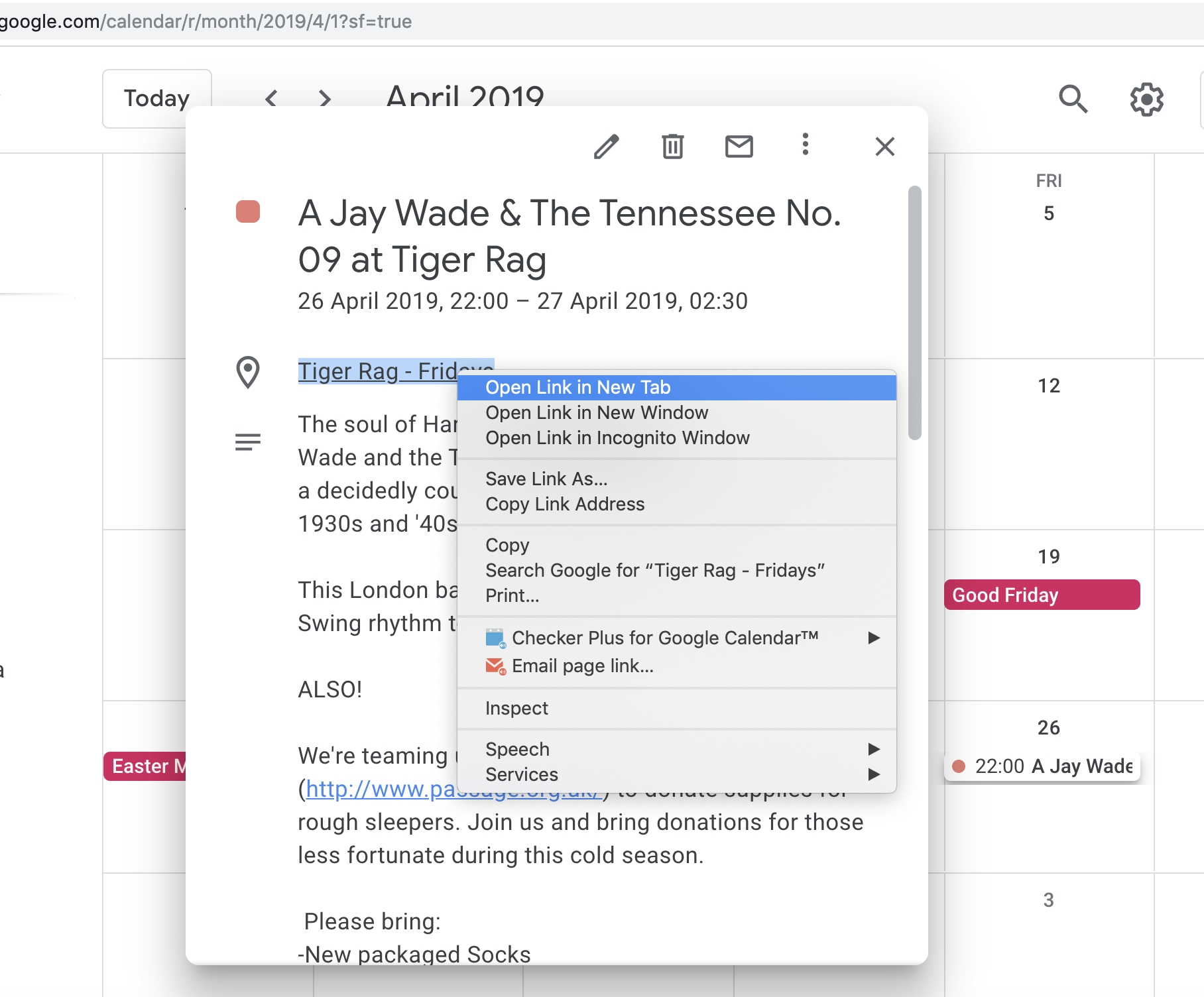Screen dimensions: 1204x997
Task: Choose Open Link in Incognito Window
Action: pos(677,438)
